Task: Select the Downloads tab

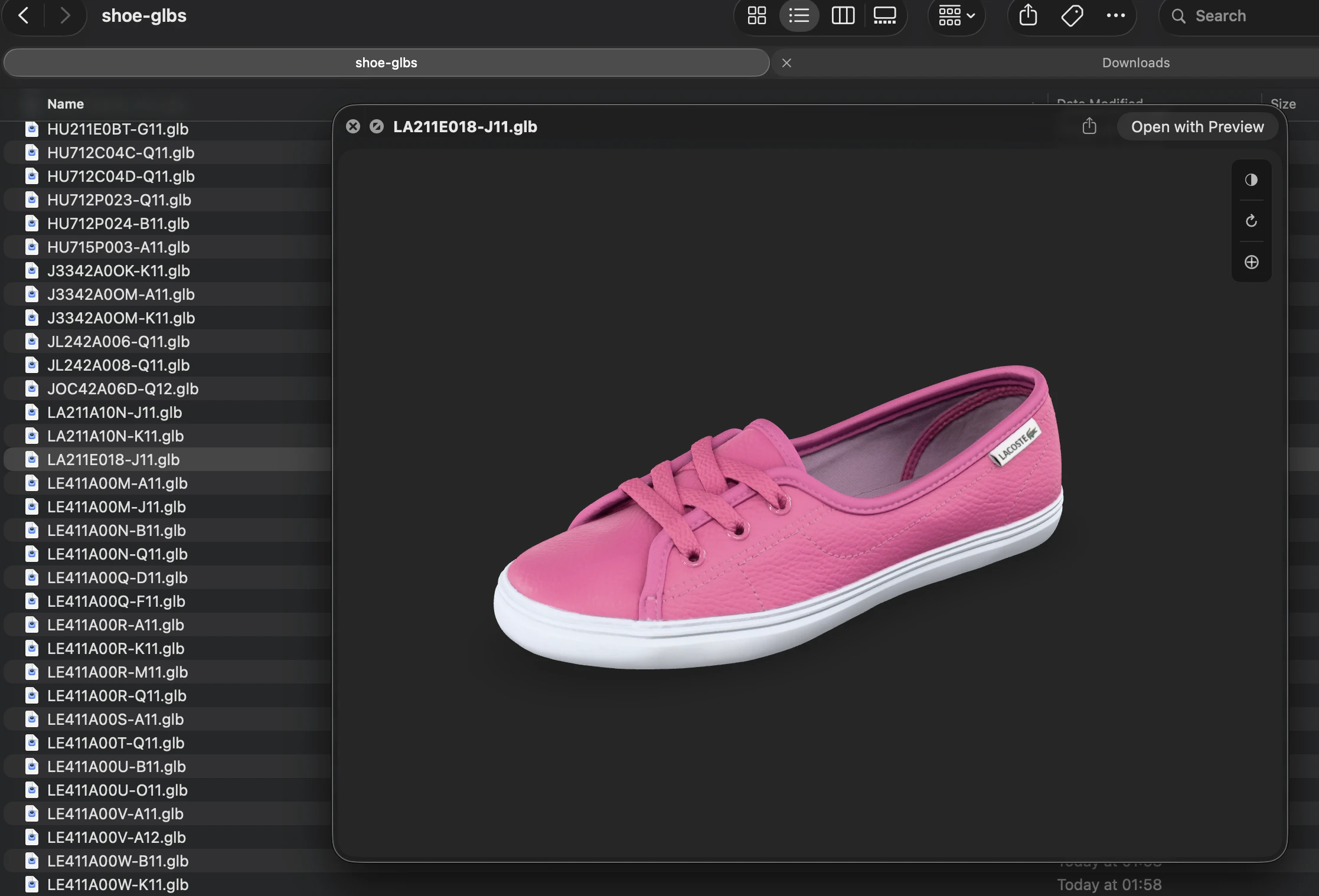Action: click(x=1135, y=63)
